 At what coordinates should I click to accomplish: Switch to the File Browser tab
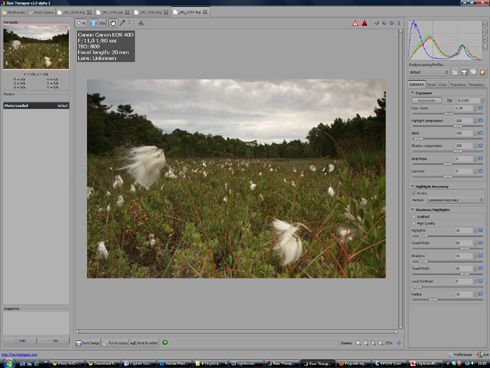[x=14, y=12]
